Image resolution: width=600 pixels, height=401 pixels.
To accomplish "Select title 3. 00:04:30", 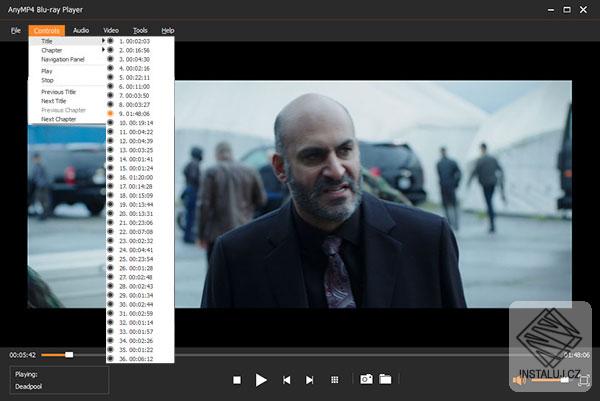I will (x=140, y=59).
